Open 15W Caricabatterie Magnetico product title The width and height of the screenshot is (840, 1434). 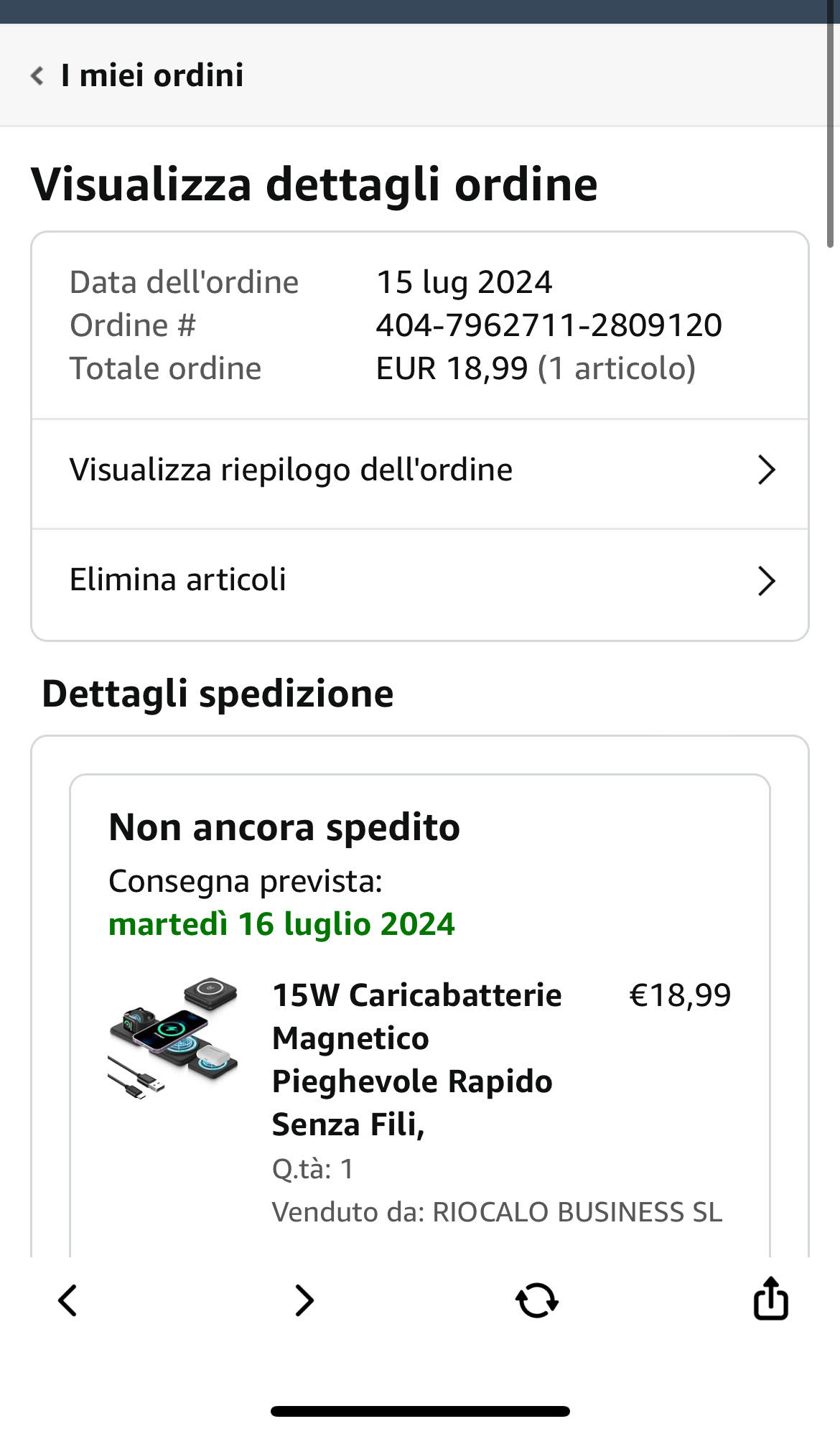click(416, 1059)
